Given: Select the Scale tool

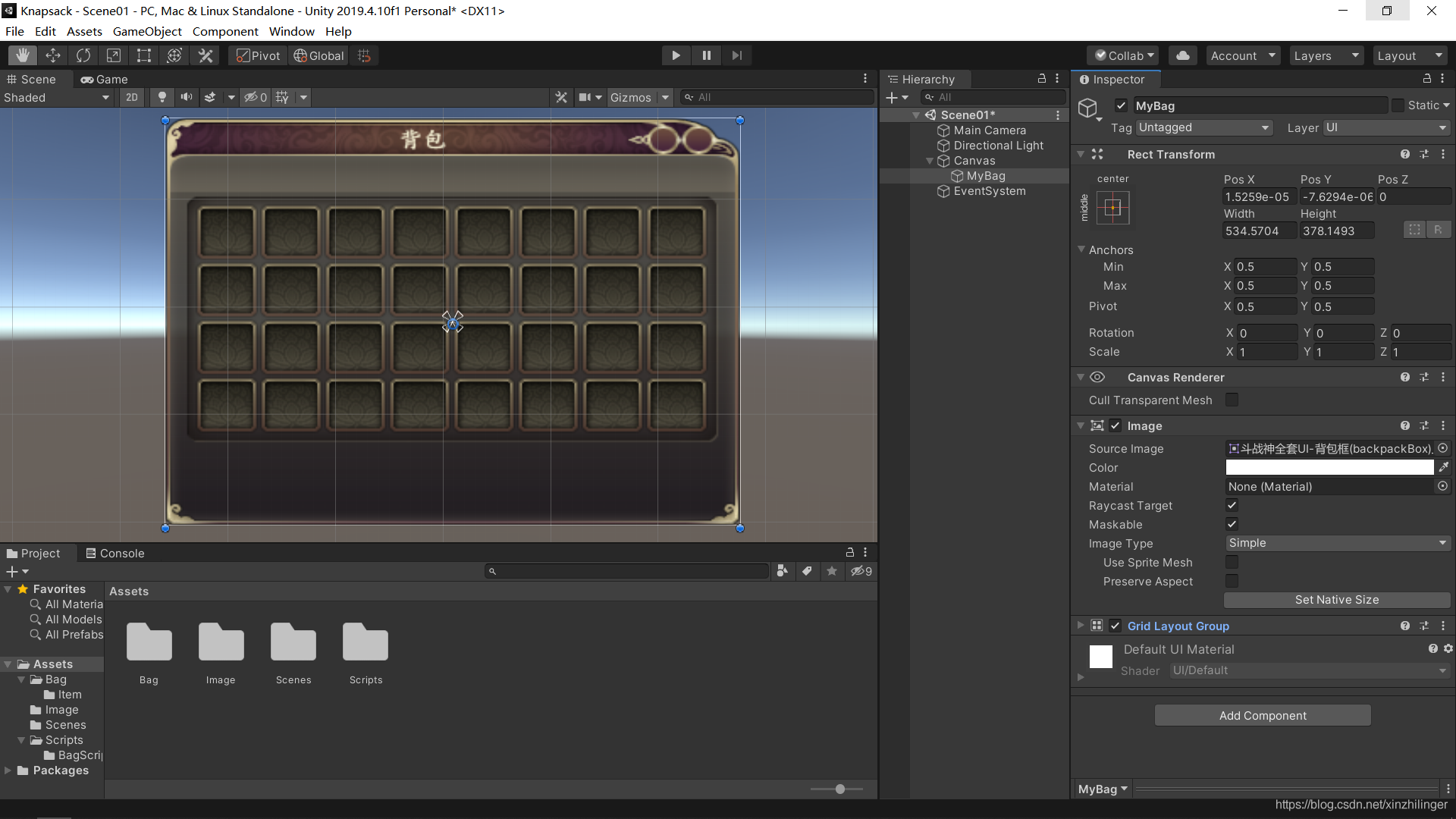Looking at the screenshot, I should [114, 55].
